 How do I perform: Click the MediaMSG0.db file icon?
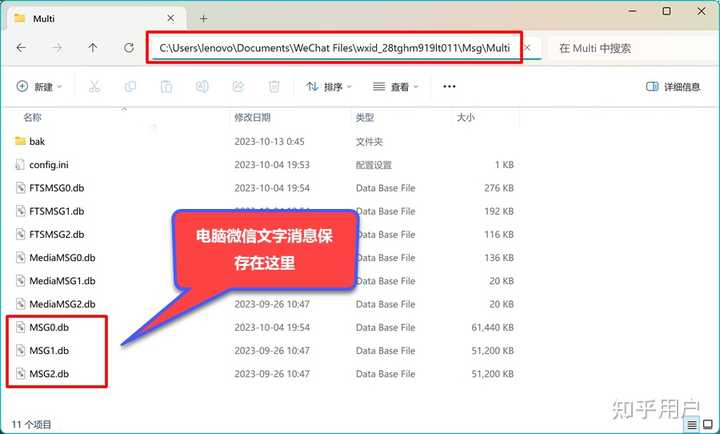tap(20, 258)
